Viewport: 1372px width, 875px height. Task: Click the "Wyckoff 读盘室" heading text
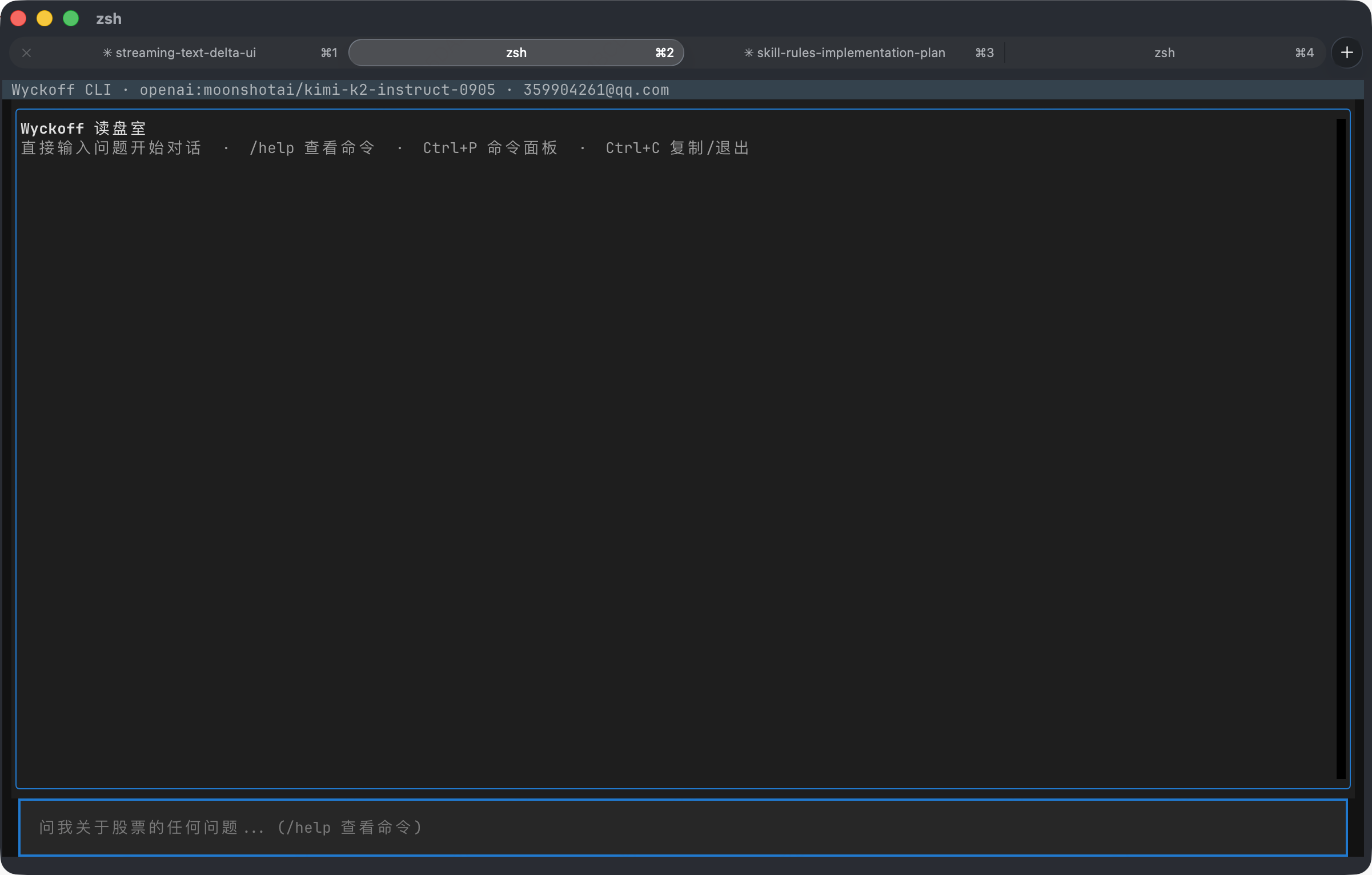tap(83, 128)
